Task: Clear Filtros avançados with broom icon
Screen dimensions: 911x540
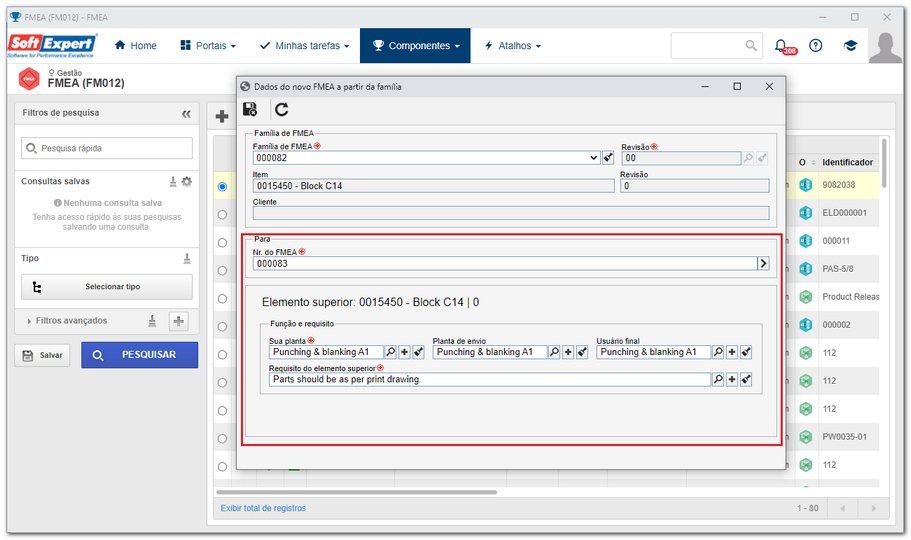Action: [x=152, y=321]
